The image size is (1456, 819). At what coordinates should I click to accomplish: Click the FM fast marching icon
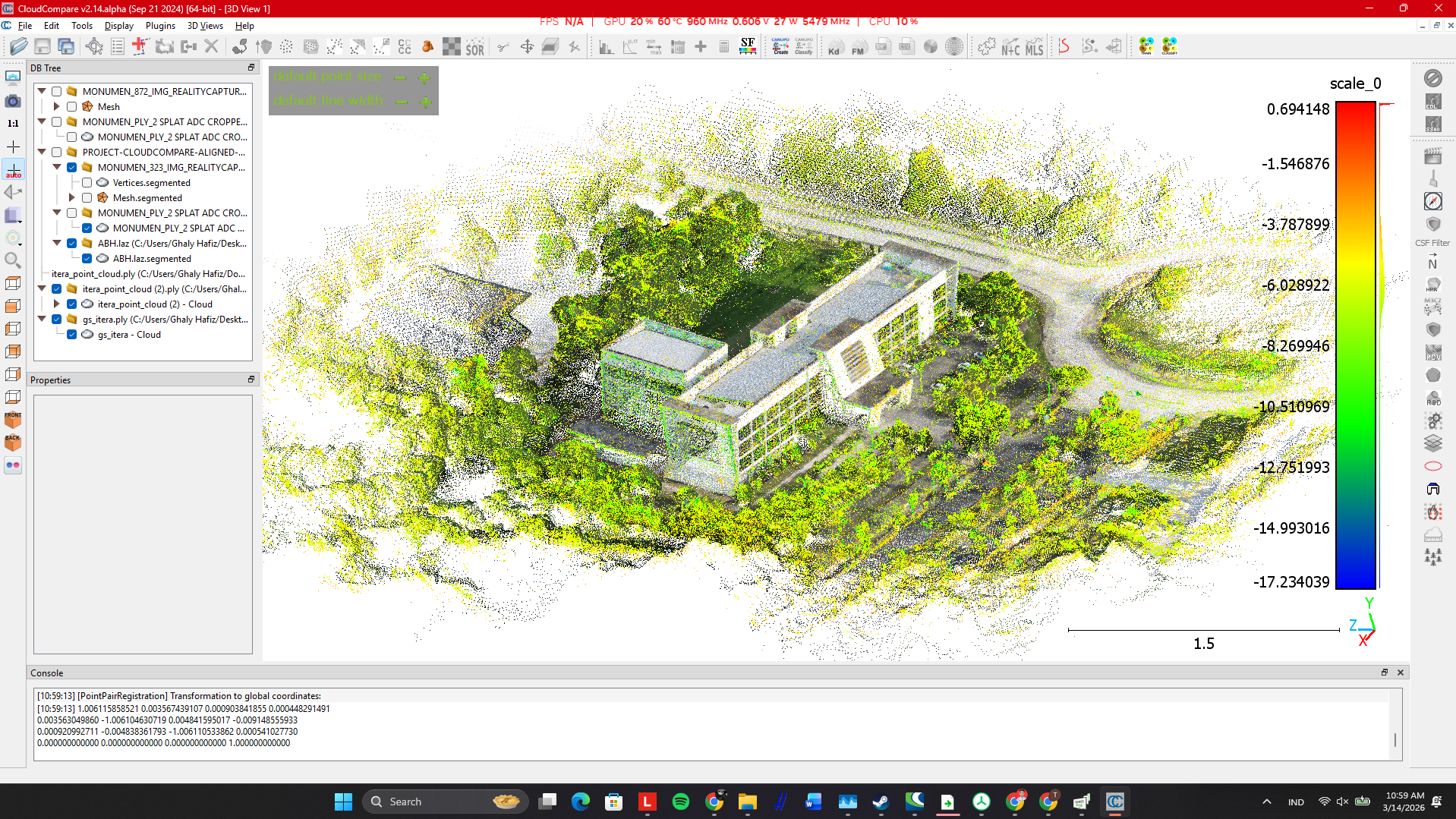[x=858, y=47]
